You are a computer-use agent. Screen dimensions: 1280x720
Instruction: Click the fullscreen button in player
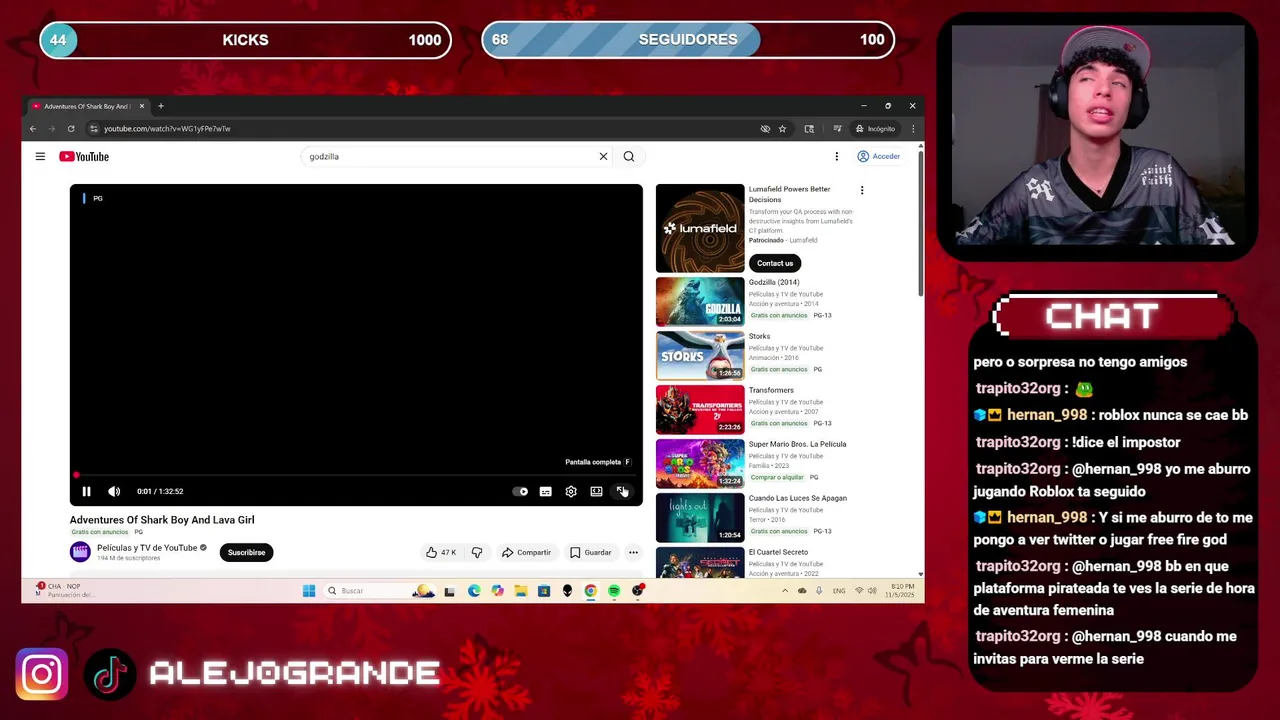(x=622, y=491)
